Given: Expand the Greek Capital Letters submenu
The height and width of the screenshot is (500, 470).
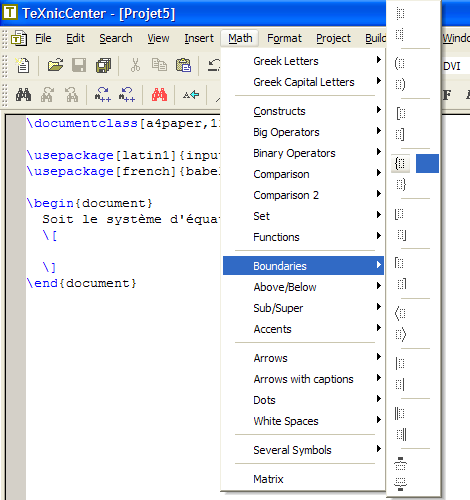Looking at the screenshot, I should click(x=303, y=82).
